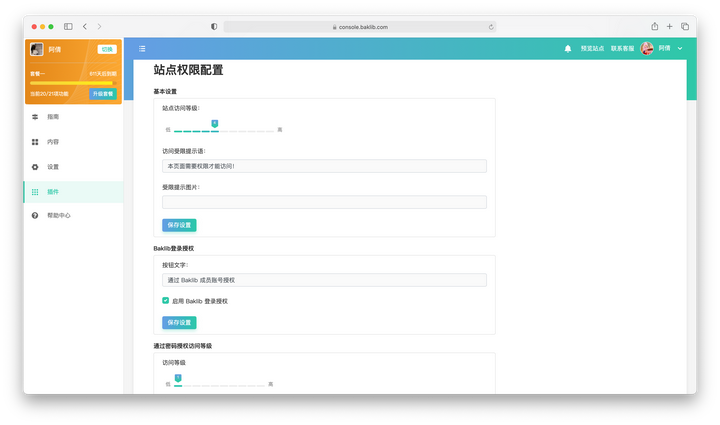
Task: Toggle 启用 Baklib 登录授权 checkbox
Action: [x=165, y=301]
